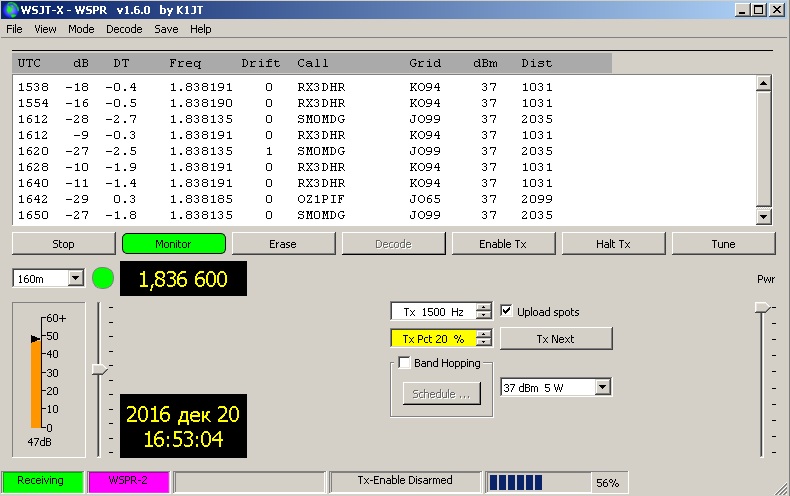
Task: Click the yellow Tx Pct 20 % field
Action: pyautogui.click(x=433, y=338)
